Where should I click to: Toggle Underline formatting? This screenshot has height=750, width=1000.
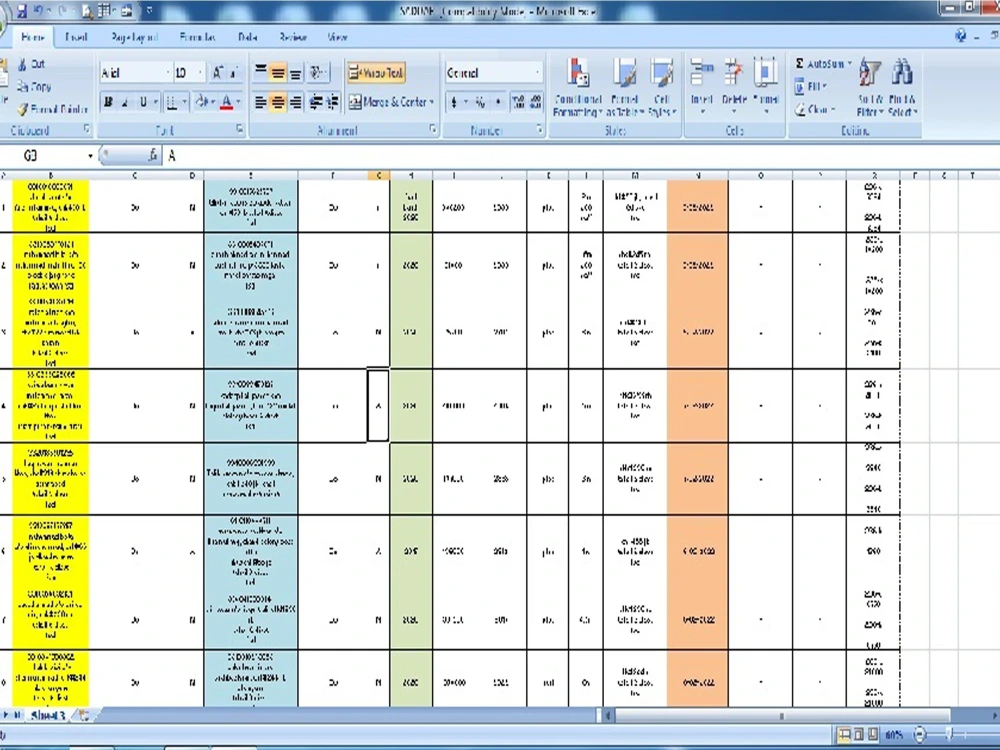(143, 102)
